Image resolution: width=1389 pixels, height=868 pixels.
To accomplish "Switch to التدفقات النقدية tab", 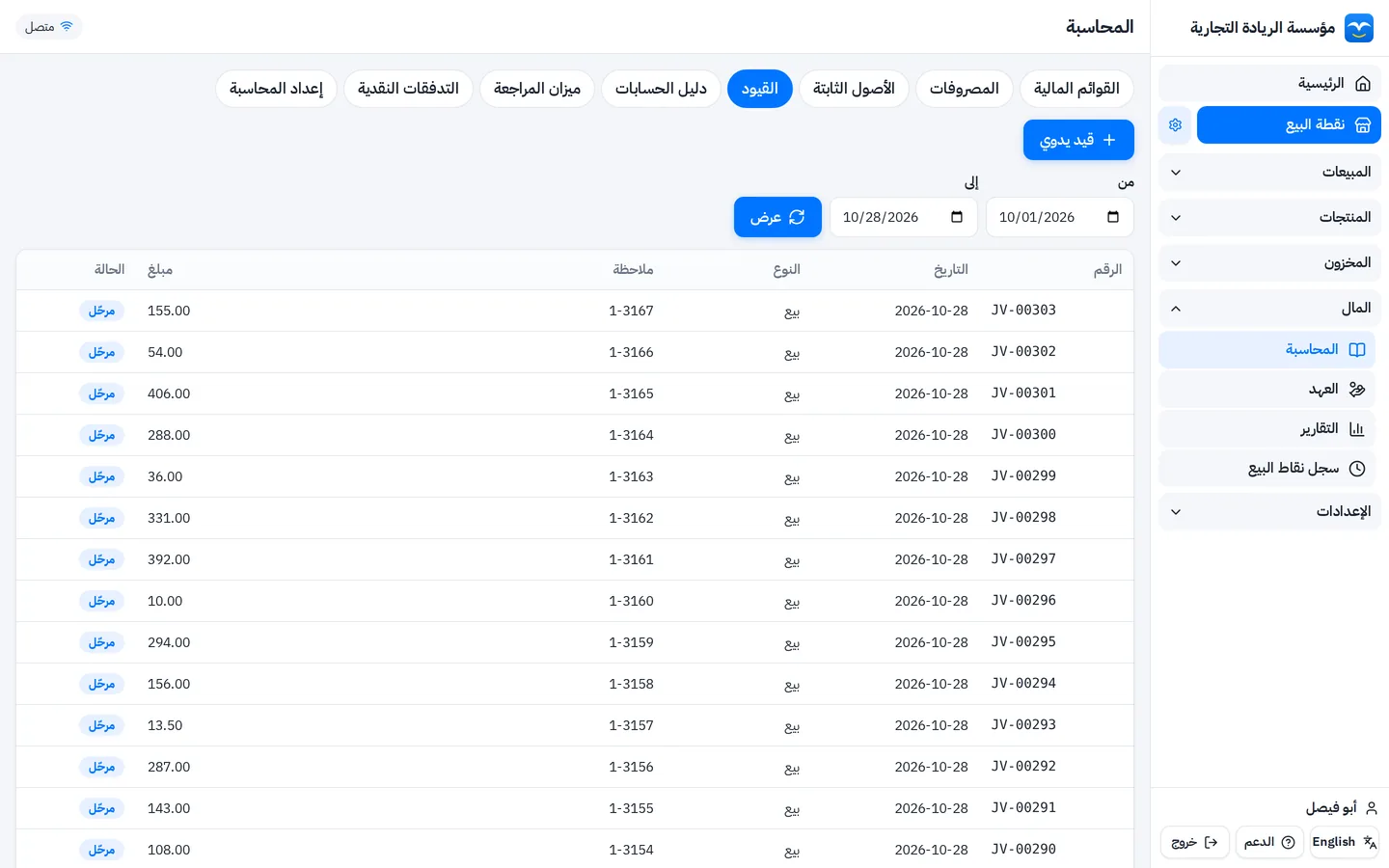I will [408, 89].
